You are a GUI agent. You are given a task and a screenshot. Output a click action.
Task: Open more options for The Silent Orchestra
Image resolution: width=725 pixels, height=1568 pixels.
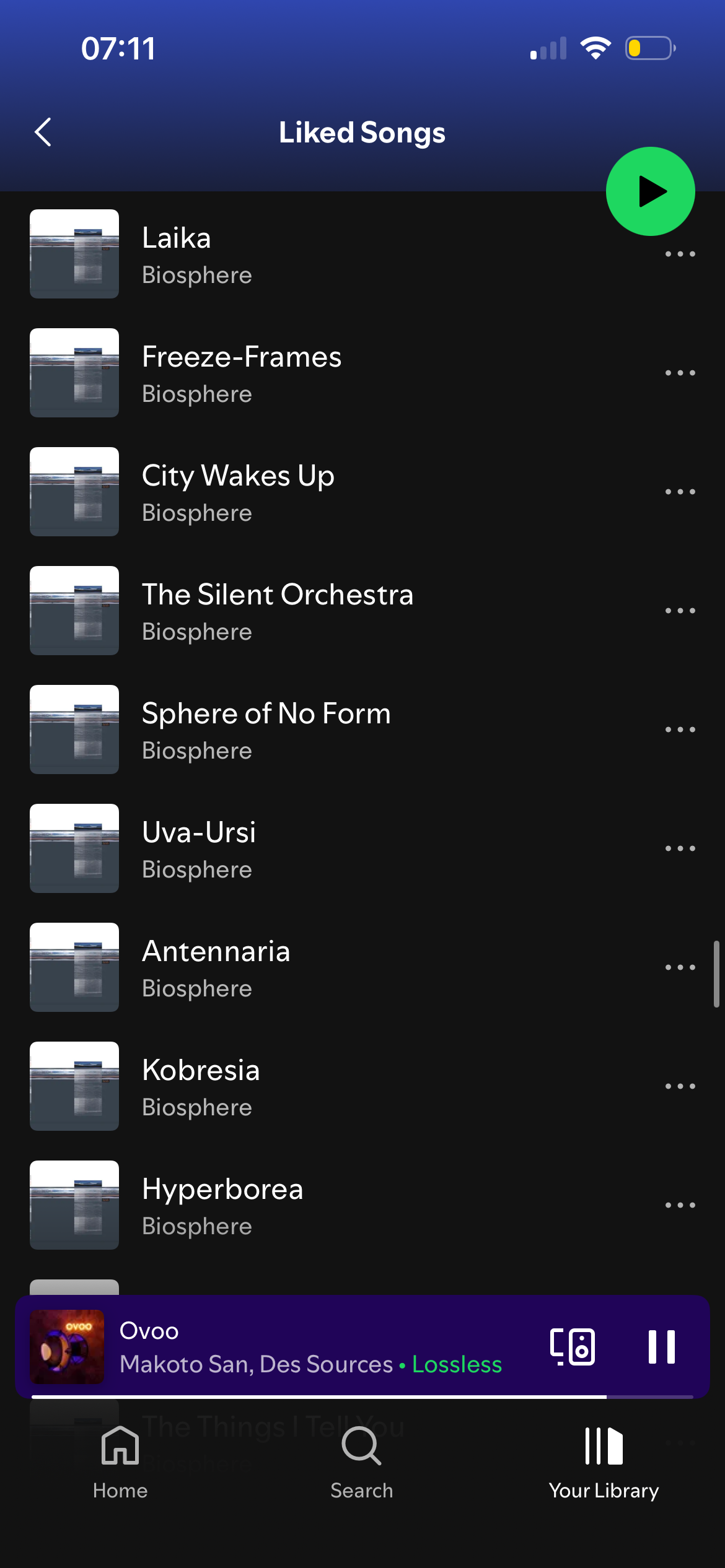[680, 611]
